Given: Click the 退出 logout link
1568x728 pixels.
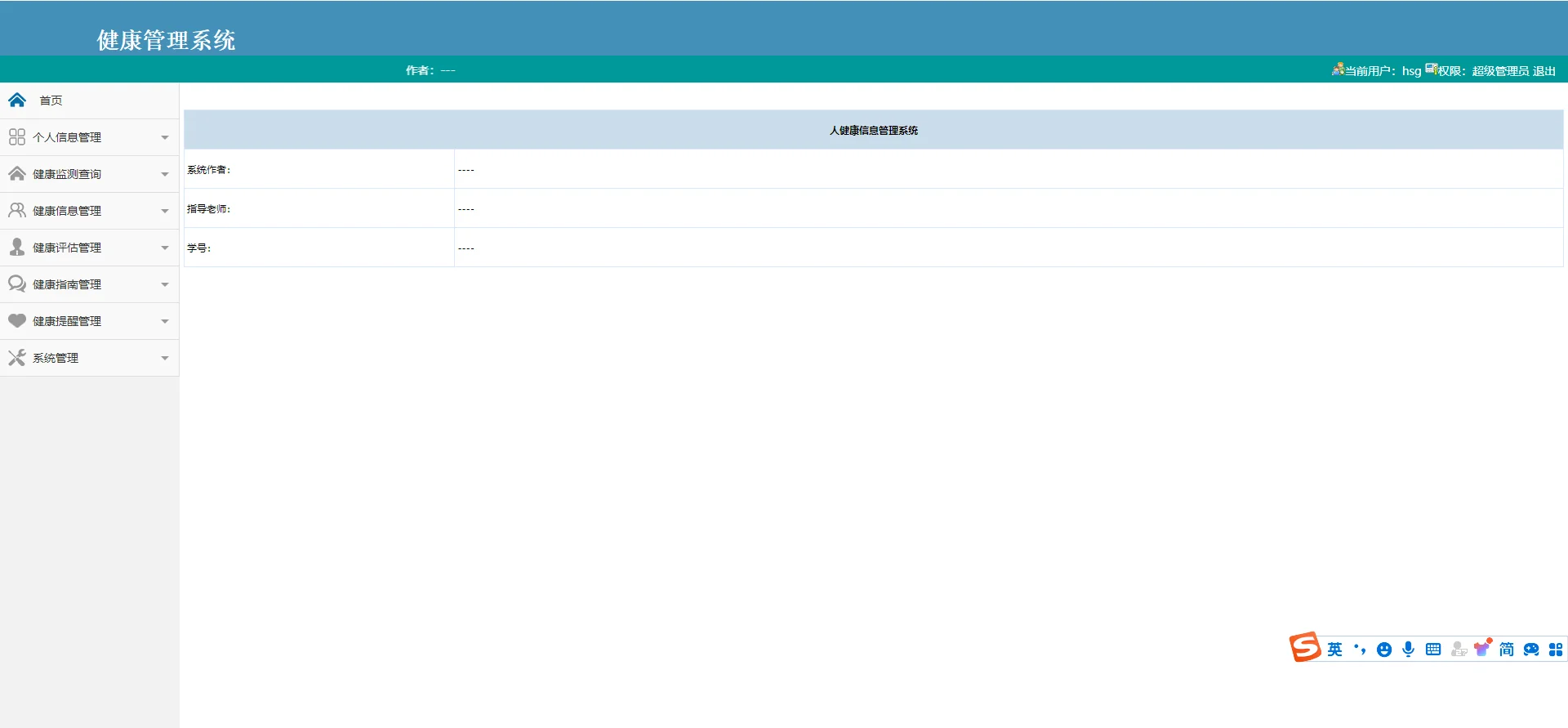Looking at the screenshot, I should (1544, 71).
